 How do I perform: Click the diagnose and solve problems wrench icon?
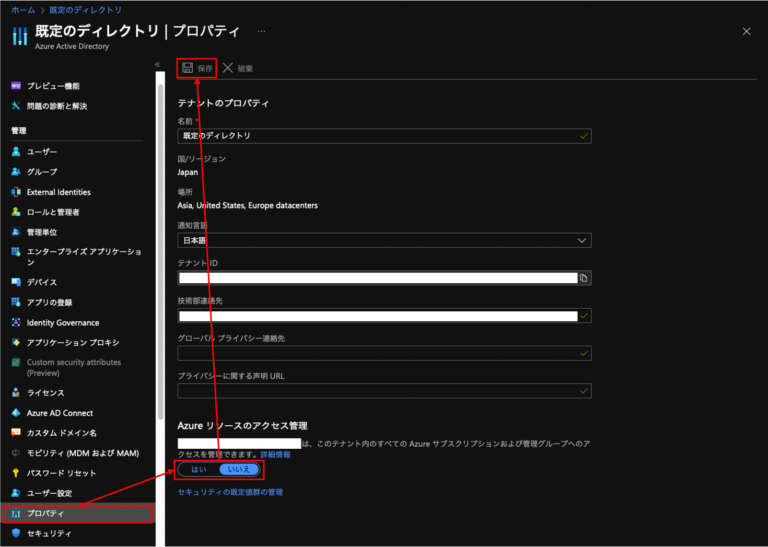click(16, 106)
